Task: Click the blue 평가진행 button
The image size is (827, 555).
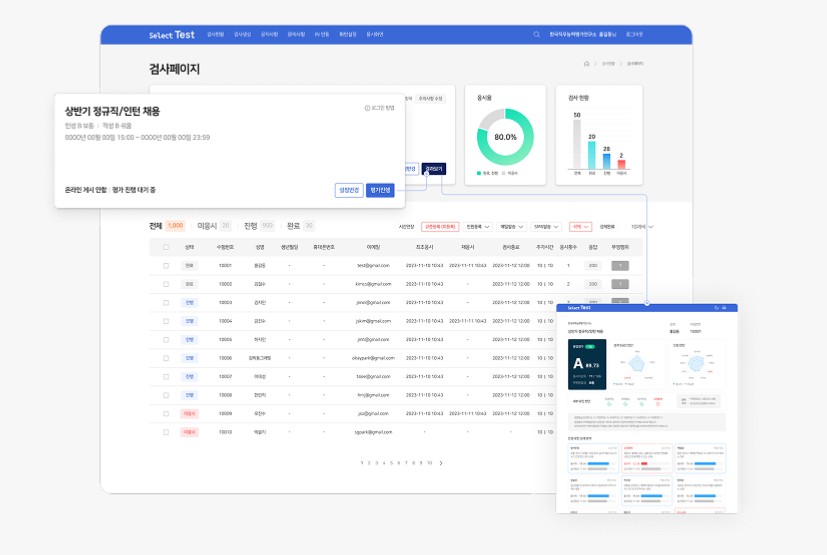Action: [380, 190]
